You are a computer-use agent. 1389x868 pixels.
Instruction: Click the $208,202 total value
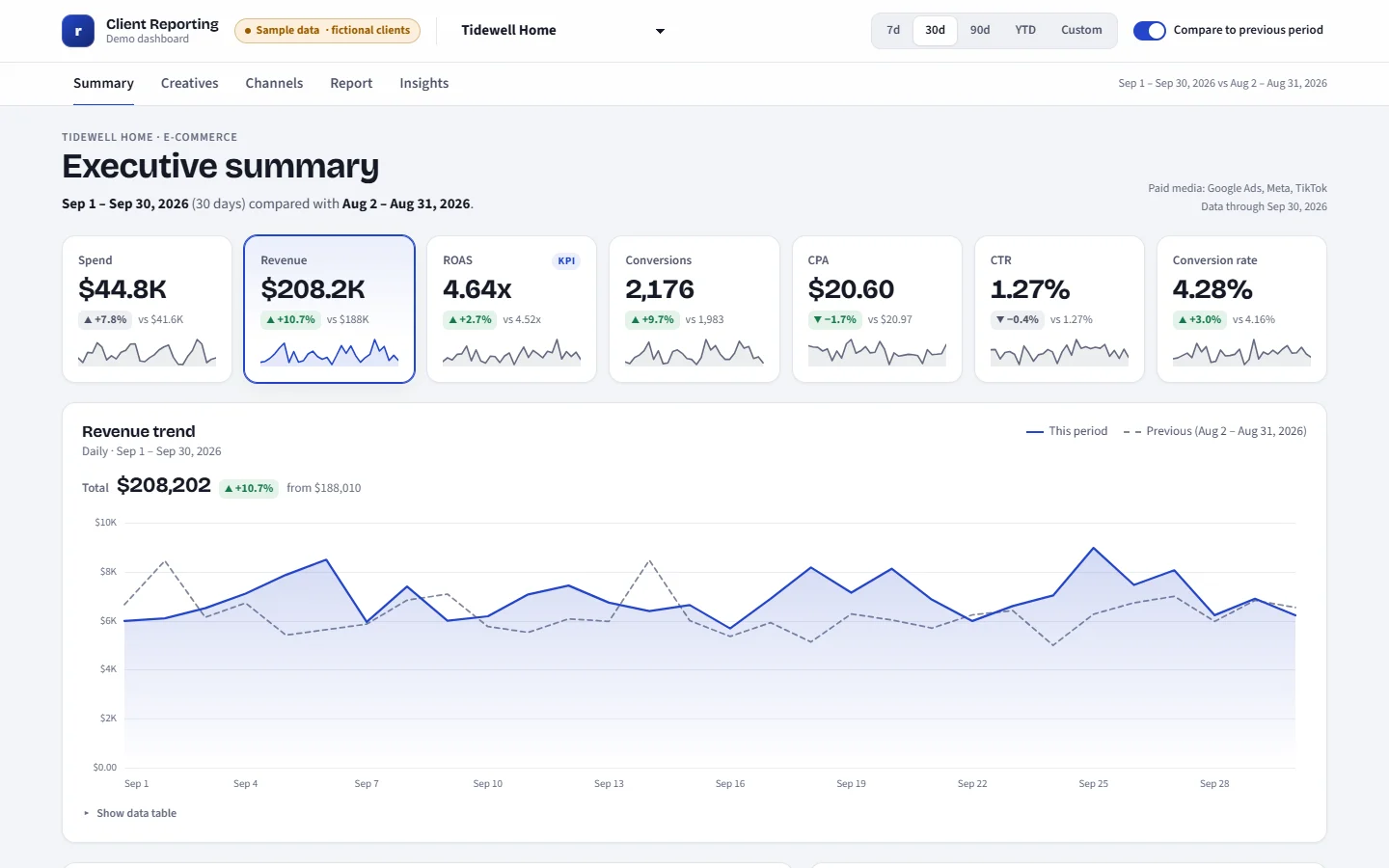(164, 485)
